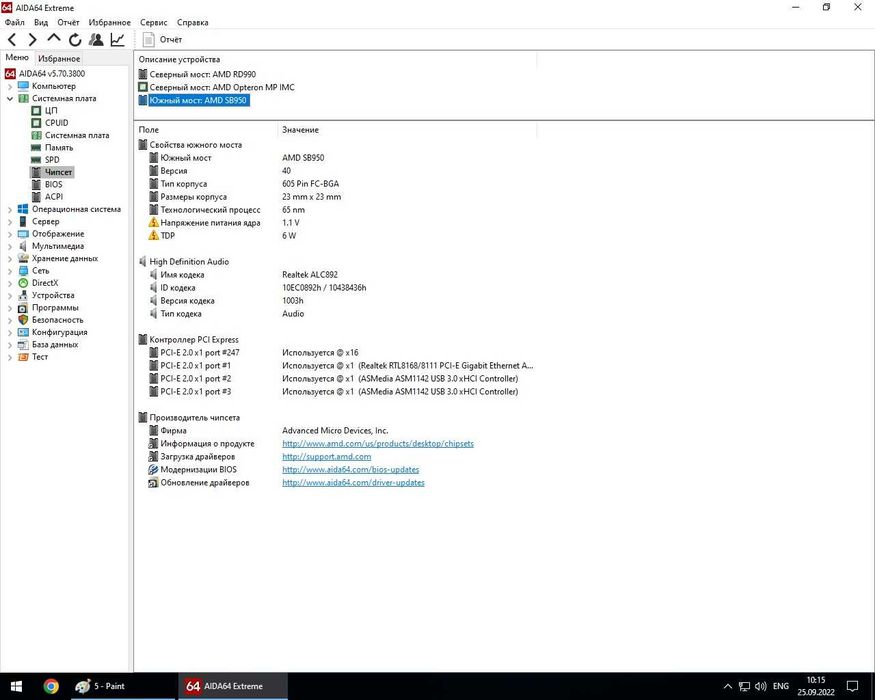
Task: Open the Сервис menu
Action: [x=153, y=22]
